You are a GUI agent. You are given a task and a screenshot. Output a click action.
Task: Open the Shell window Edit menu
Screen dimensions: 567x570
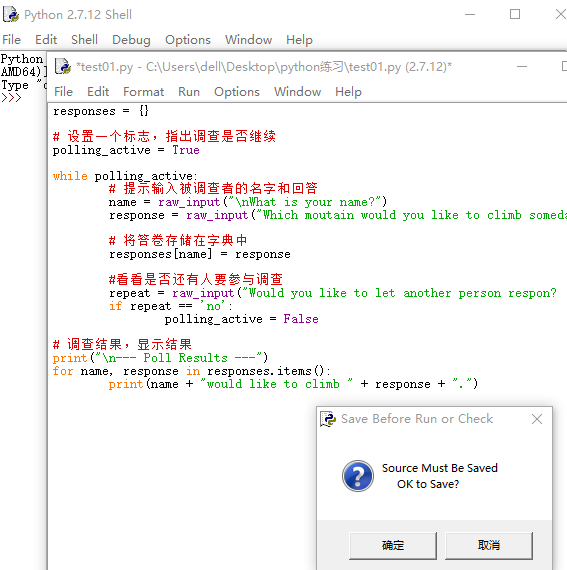[46, 40]
